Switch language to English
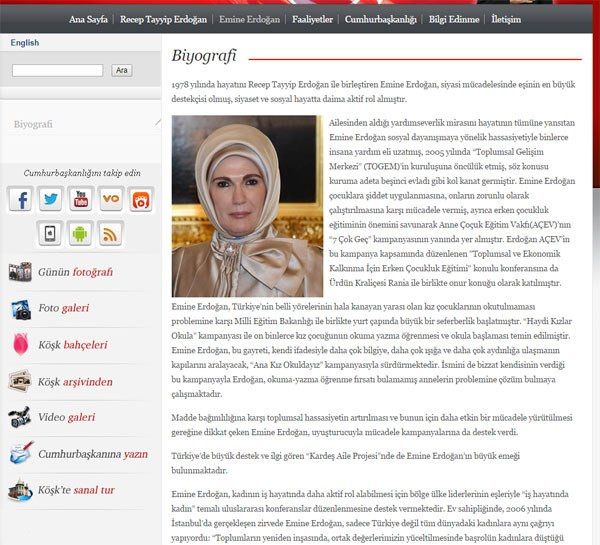This screenshot has width=600, height=545. click(x=25, y=43)
